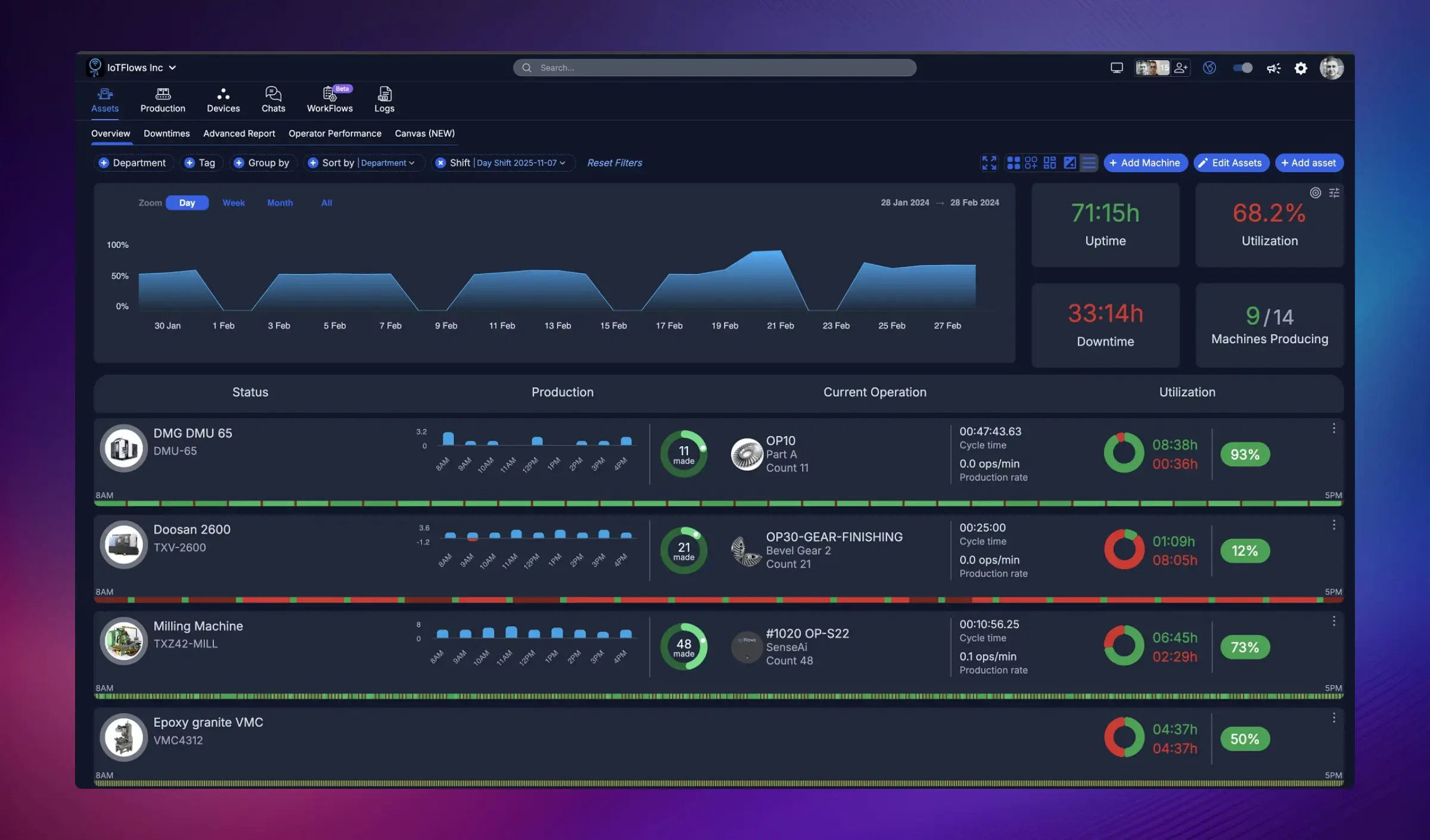Click the Add Machine button
This screenshot has height=840, width=1430.
(x=1145, y=163)
